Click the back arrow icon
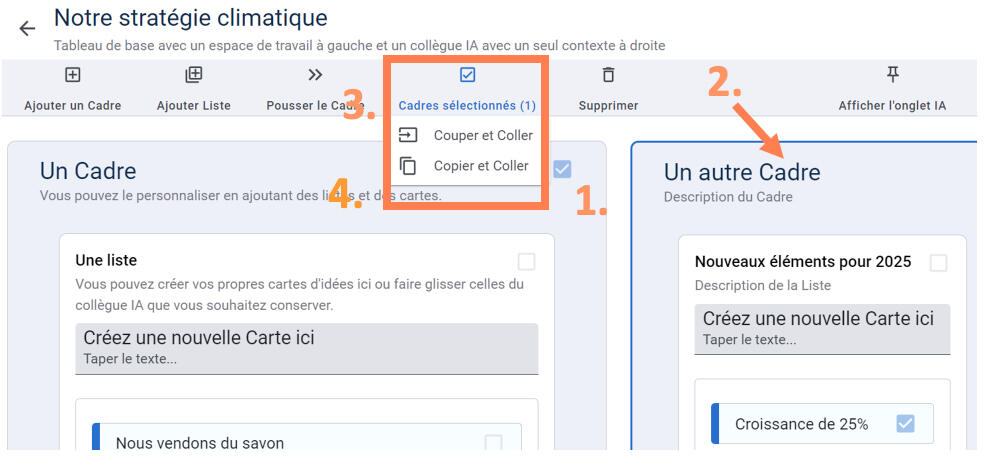Screen dimensions: 997x469 [x=27, y=28]
